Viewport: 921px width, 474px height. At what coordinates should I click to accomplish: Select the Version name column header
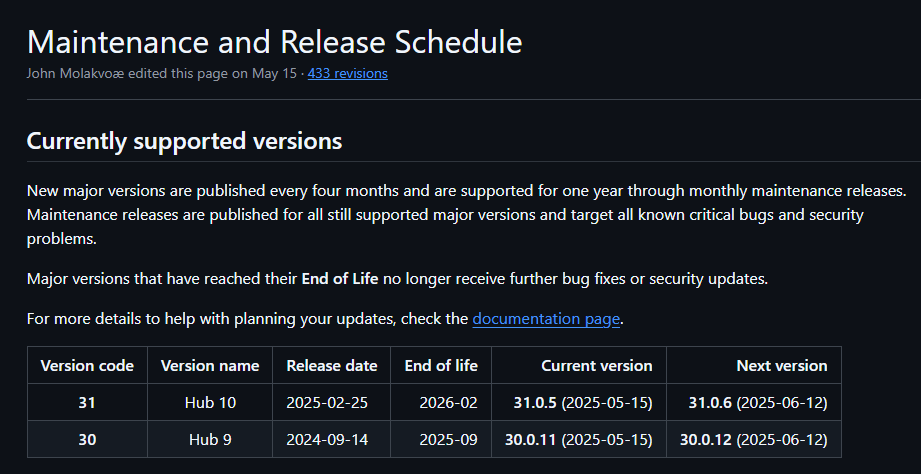210,365
